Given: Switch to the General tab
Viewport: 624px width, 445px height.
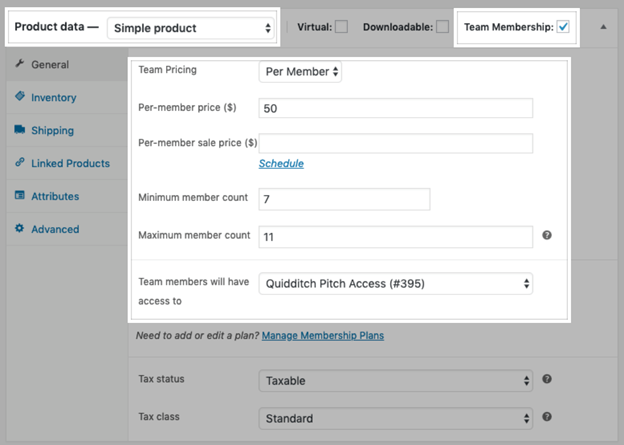Looking at the screenshot, I should point(67,64).
